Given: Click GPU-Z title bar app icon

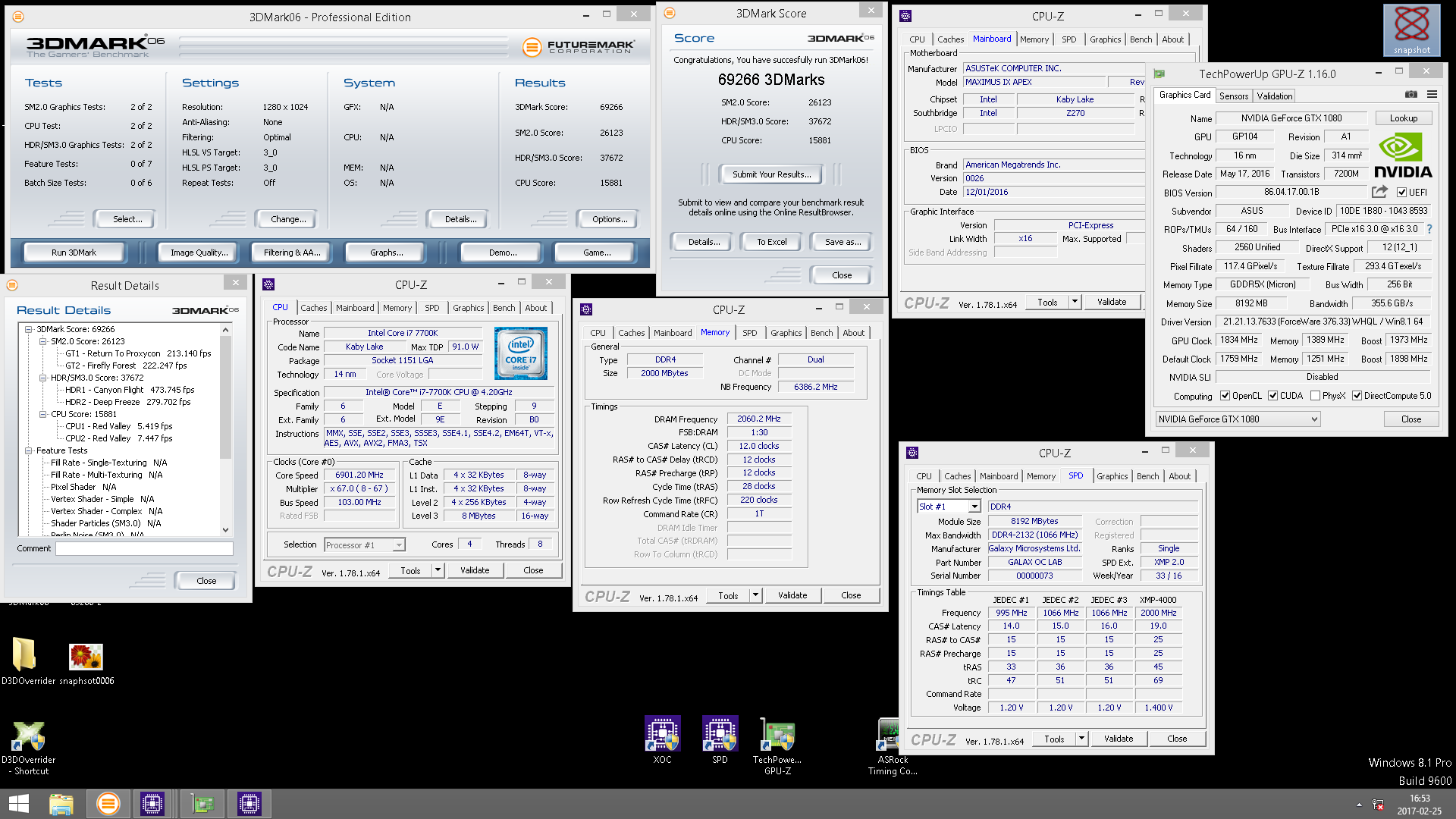Looking at the screenshot, I should 1159,74.
